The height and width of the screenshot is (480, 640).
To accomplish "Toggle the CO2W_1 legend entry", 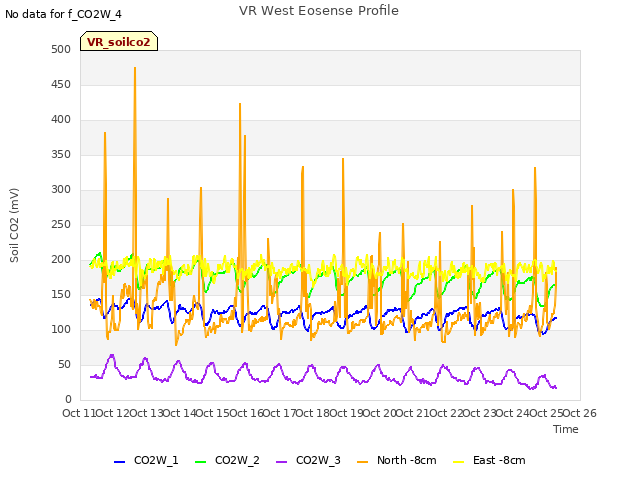I will click(x=146, y=460).
